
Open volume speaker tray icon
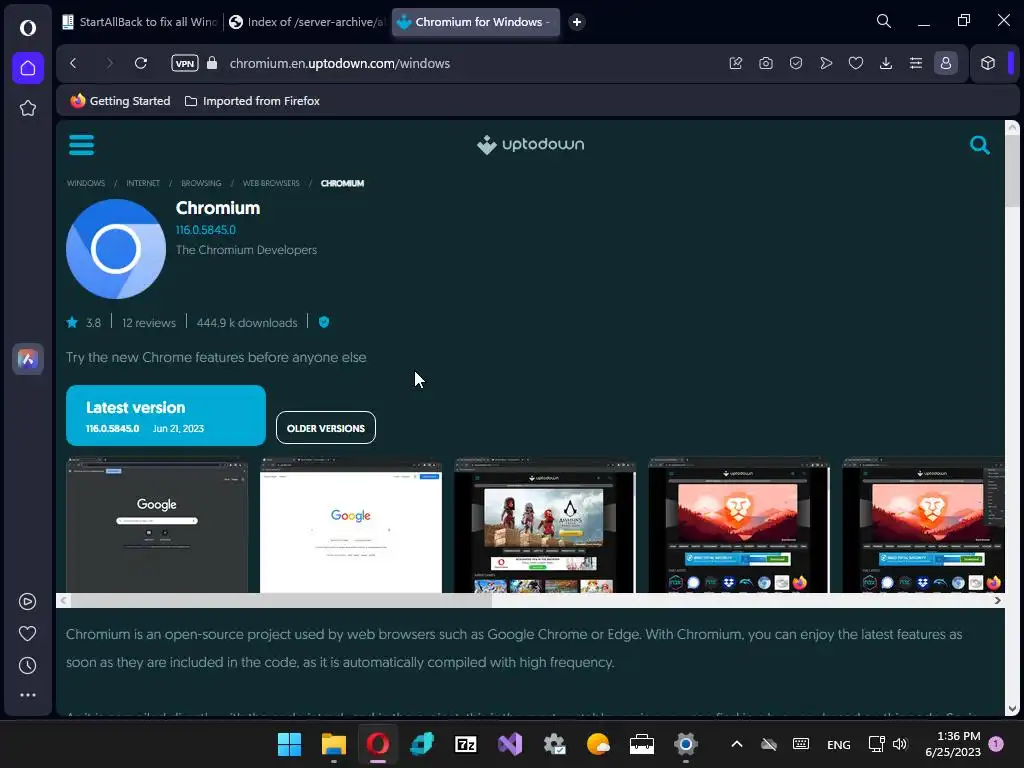pyautogui.click(x=900, y=744)
